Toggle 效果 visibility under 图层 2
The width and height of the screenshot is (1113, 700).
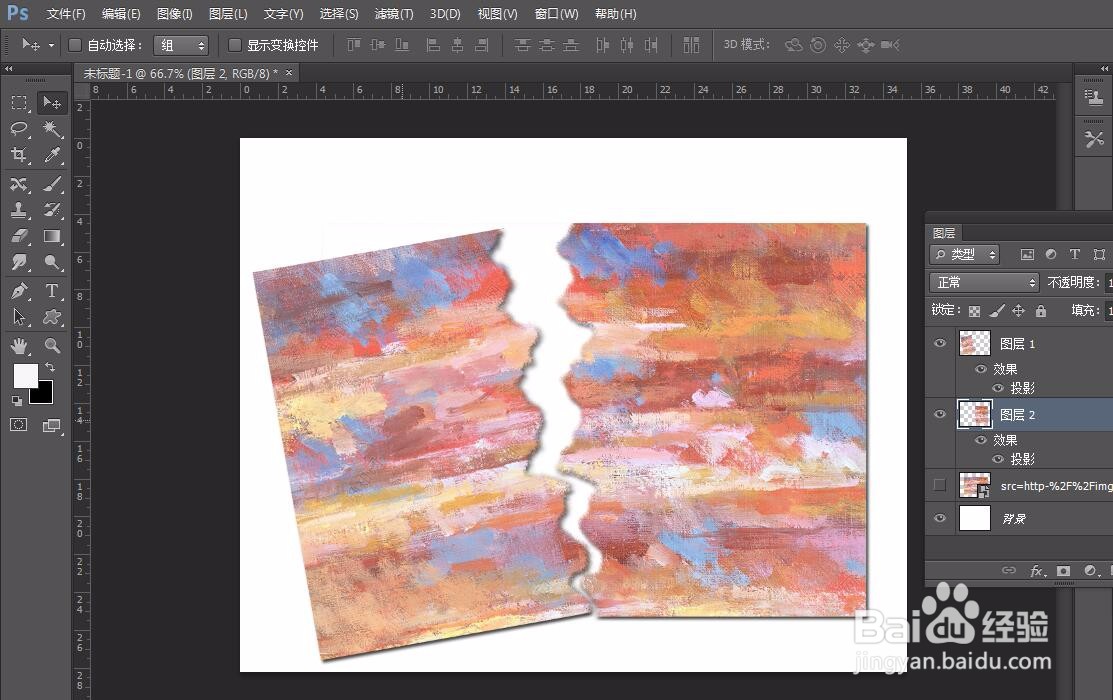(981, 440)
